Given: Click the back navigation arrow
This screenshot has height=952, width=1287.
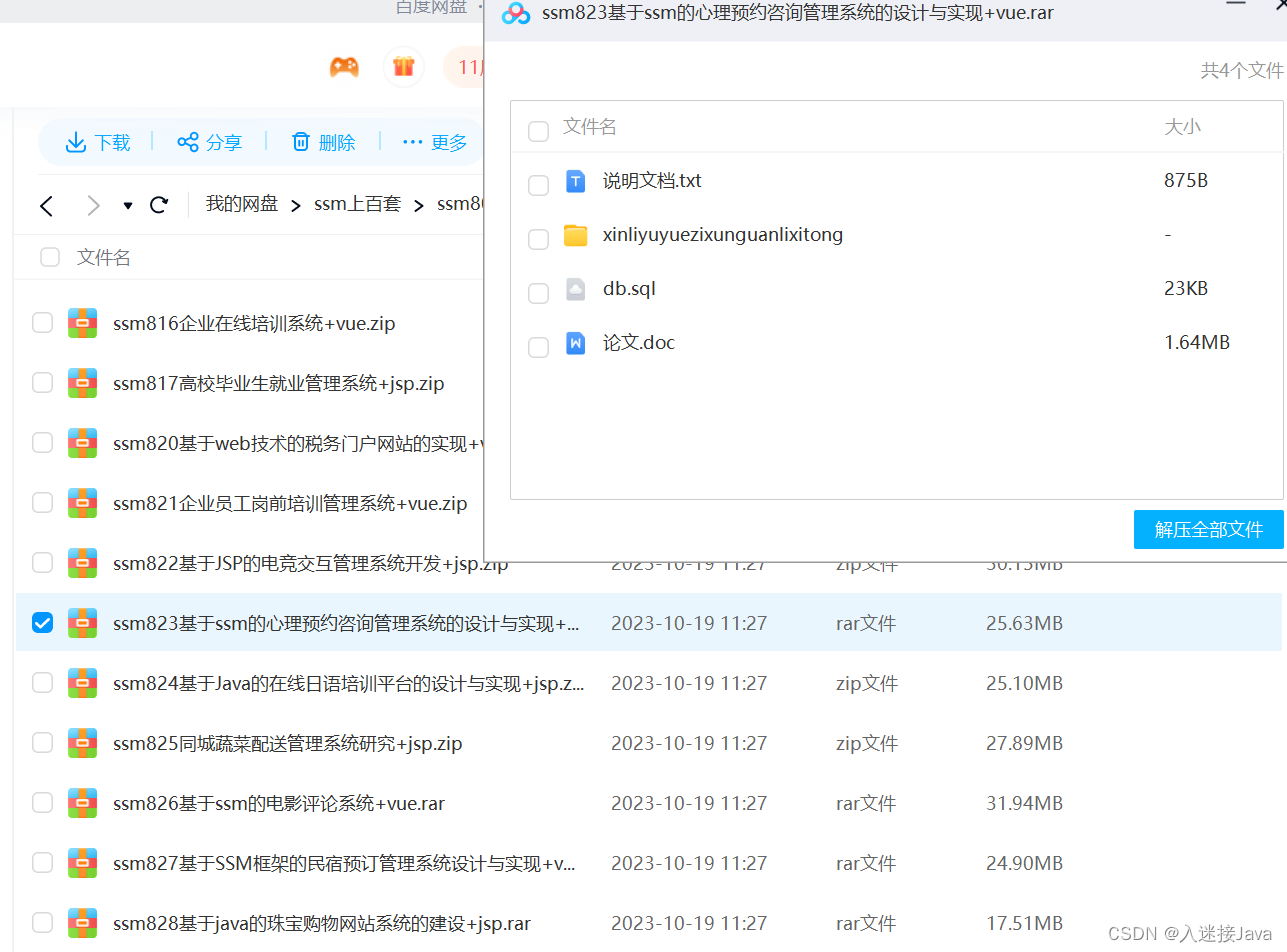Looking at the screenshot, I should coord(46,206).
